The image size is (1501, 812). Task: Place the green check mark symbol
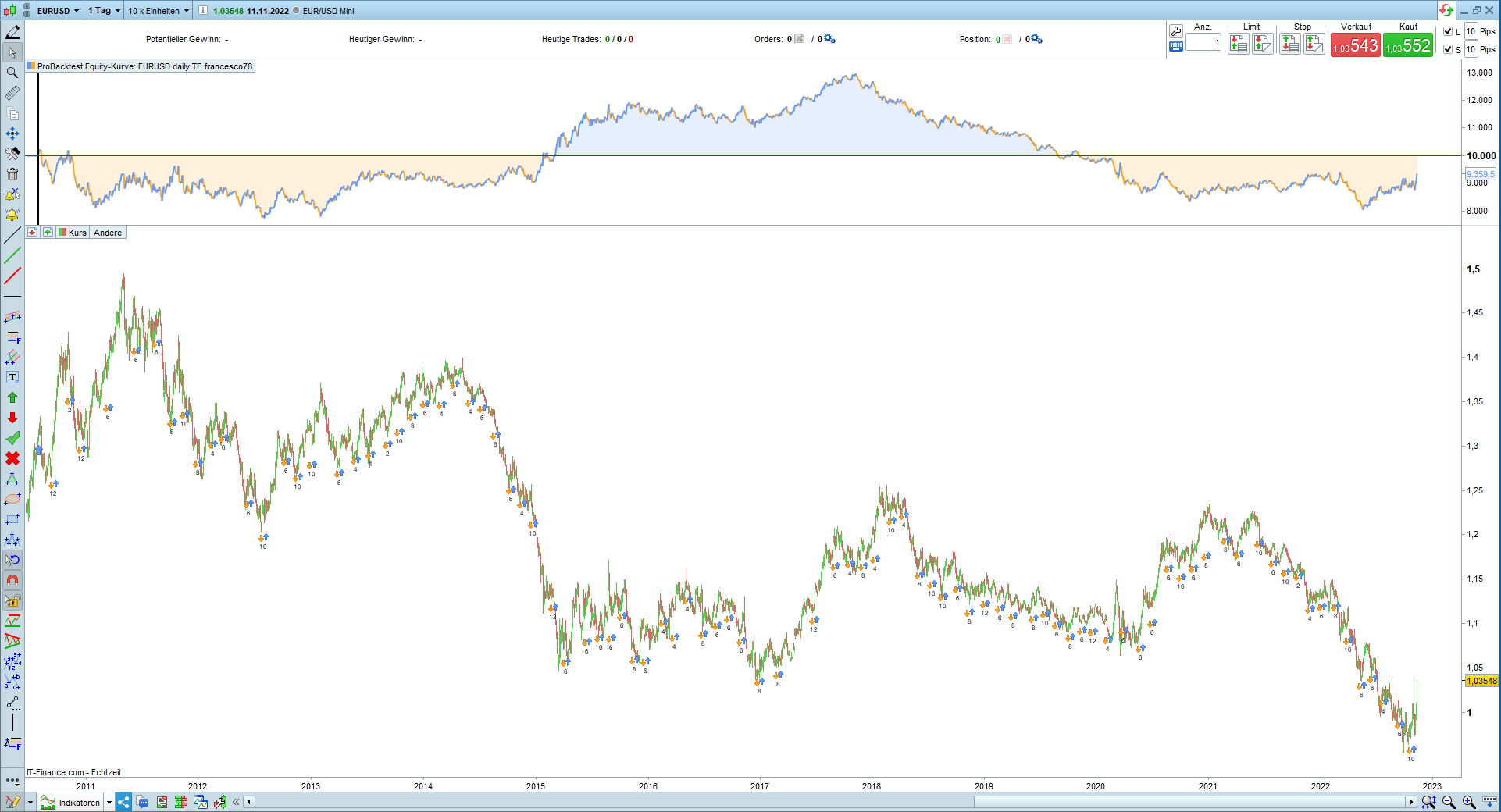tap(12, 438)
